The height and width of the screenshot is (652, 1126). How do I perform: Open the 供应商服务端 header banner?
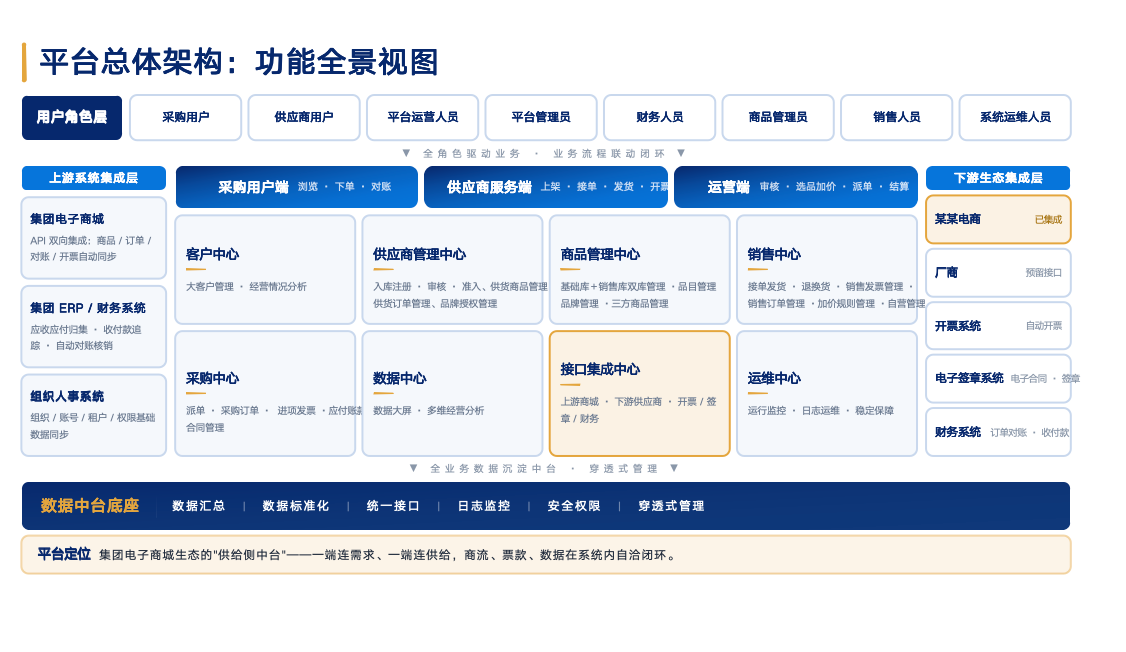546,187
